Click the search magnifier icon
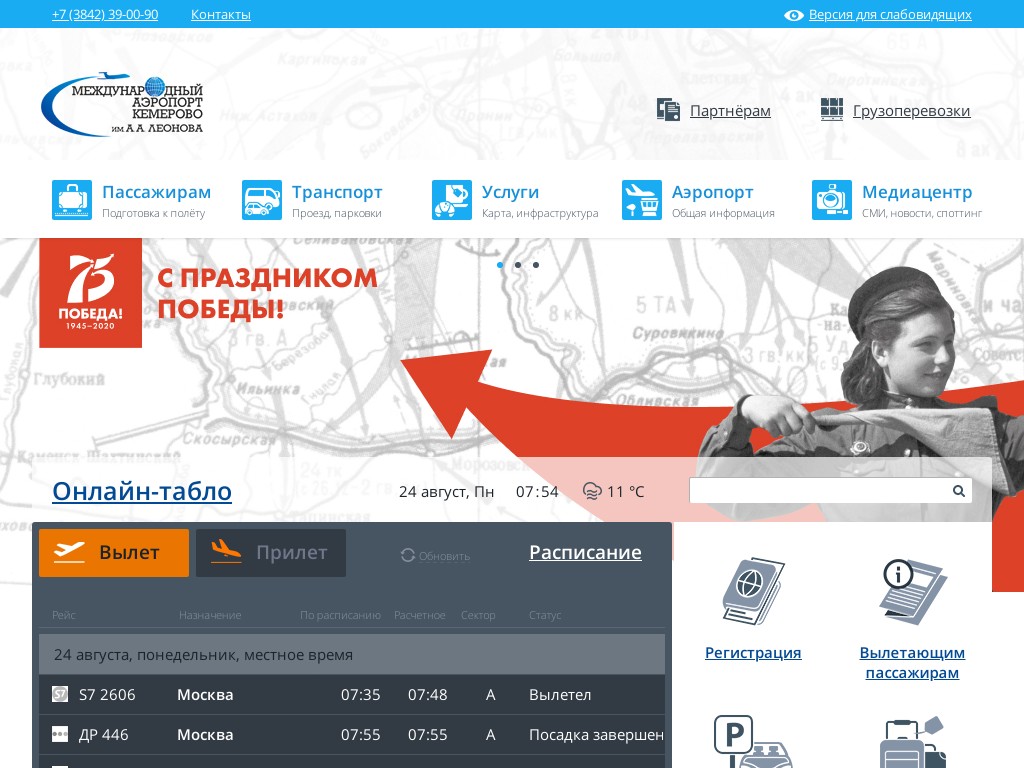The width and height of the screenshot is (1024, 768). coord(958,491)
